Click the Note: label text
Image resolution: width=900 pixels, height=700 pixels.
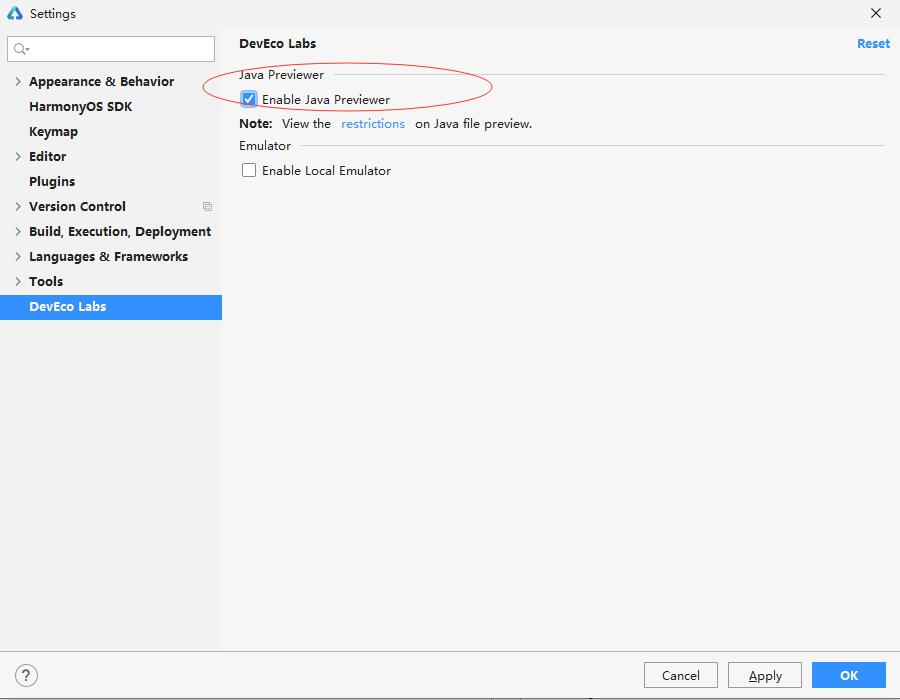(256, 124)
